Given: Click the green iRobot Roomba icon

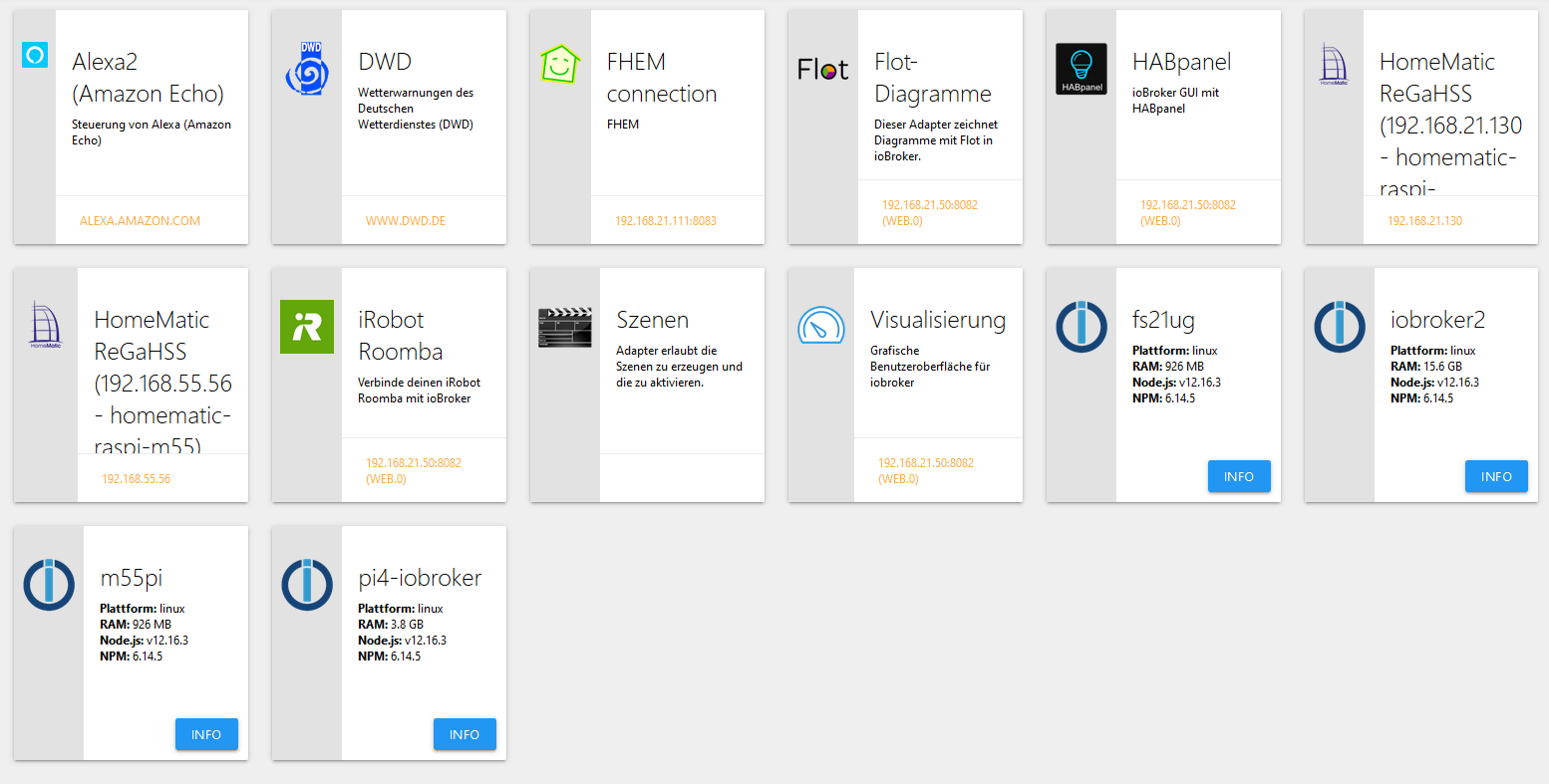Looking at the screenshot, I should 307,326.
